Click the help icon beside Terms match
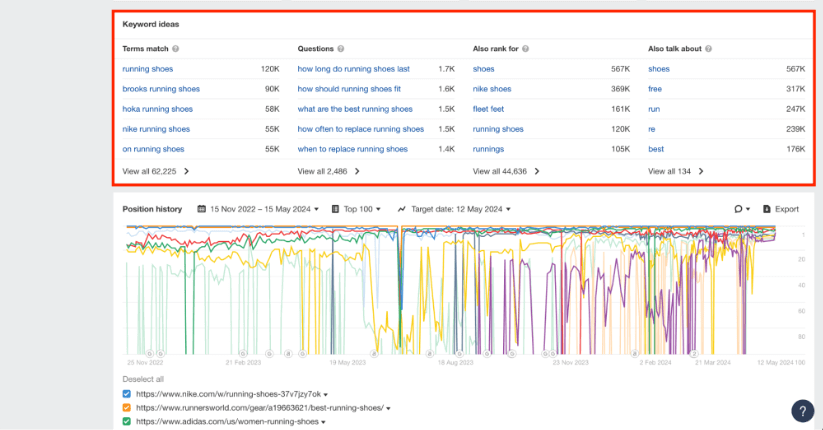The width and height of the screenshot is (823, 430). [x=176, y=49]
